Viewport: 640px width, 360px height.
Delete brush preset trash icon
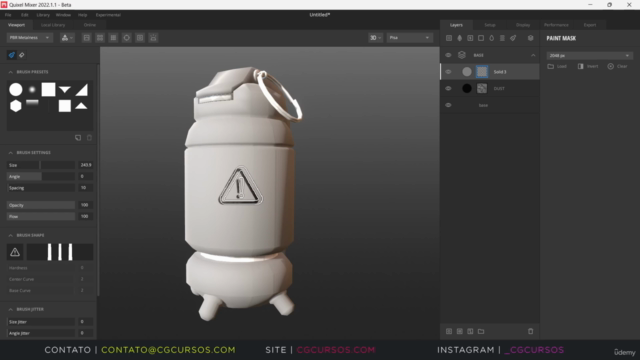[x=89, y=138]
